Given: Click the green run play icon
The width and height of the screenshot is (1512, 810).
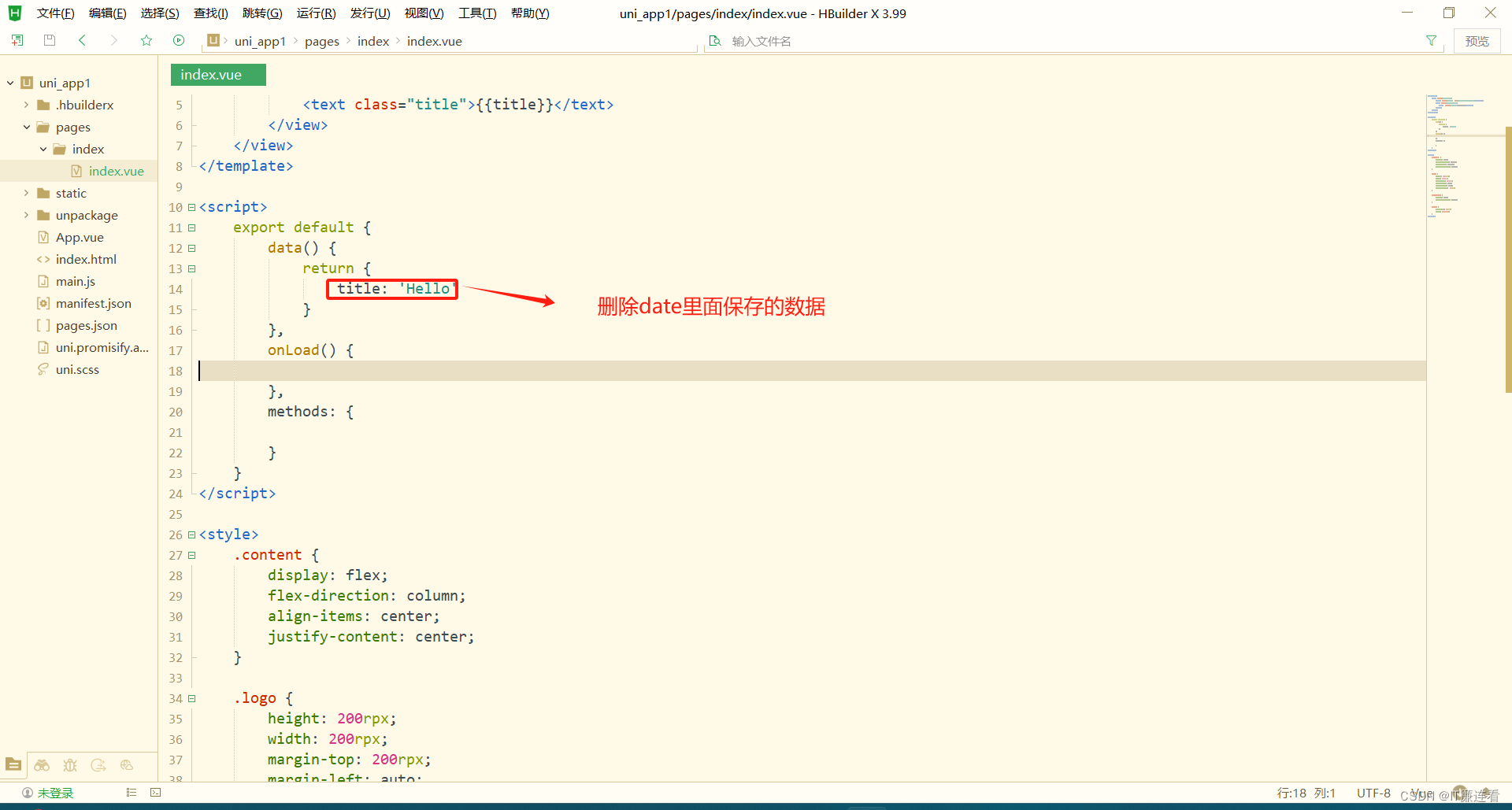Looking at the screenshot, I should (x=179, y=40).
